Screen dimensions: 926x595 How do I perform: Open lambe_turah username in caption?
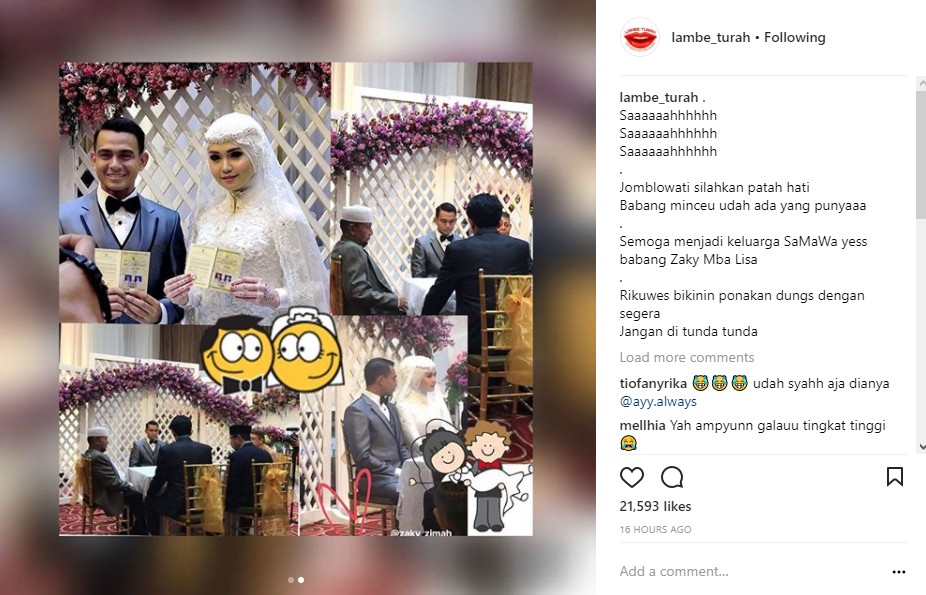[658, 97]
